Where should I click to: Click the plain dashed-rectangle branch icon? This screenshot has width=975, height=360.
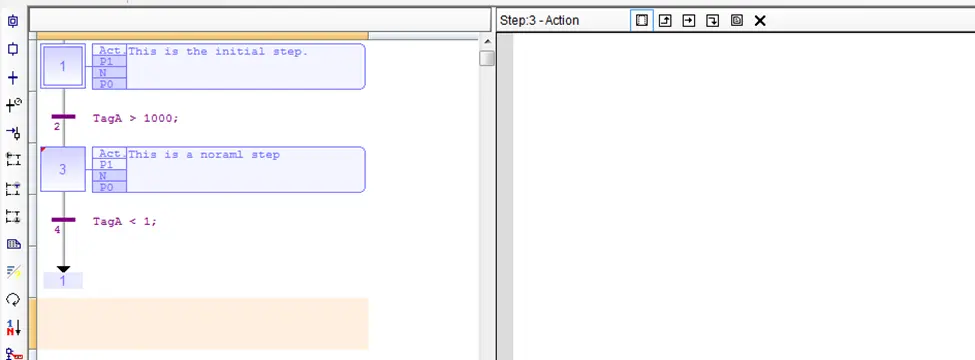pyautogui.click(x=13, y=159)
